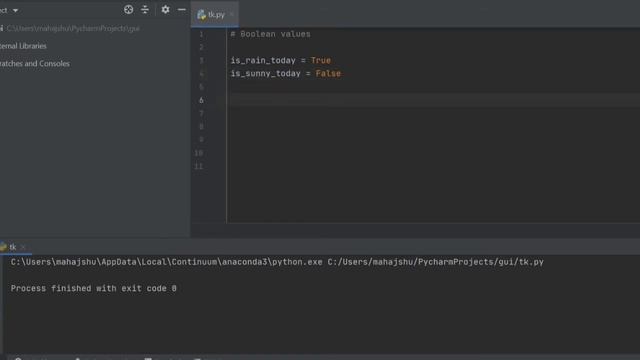Click 'Process finished with exit code 0' text
This screenshot has width=640, height=360.
coord(93,289)
